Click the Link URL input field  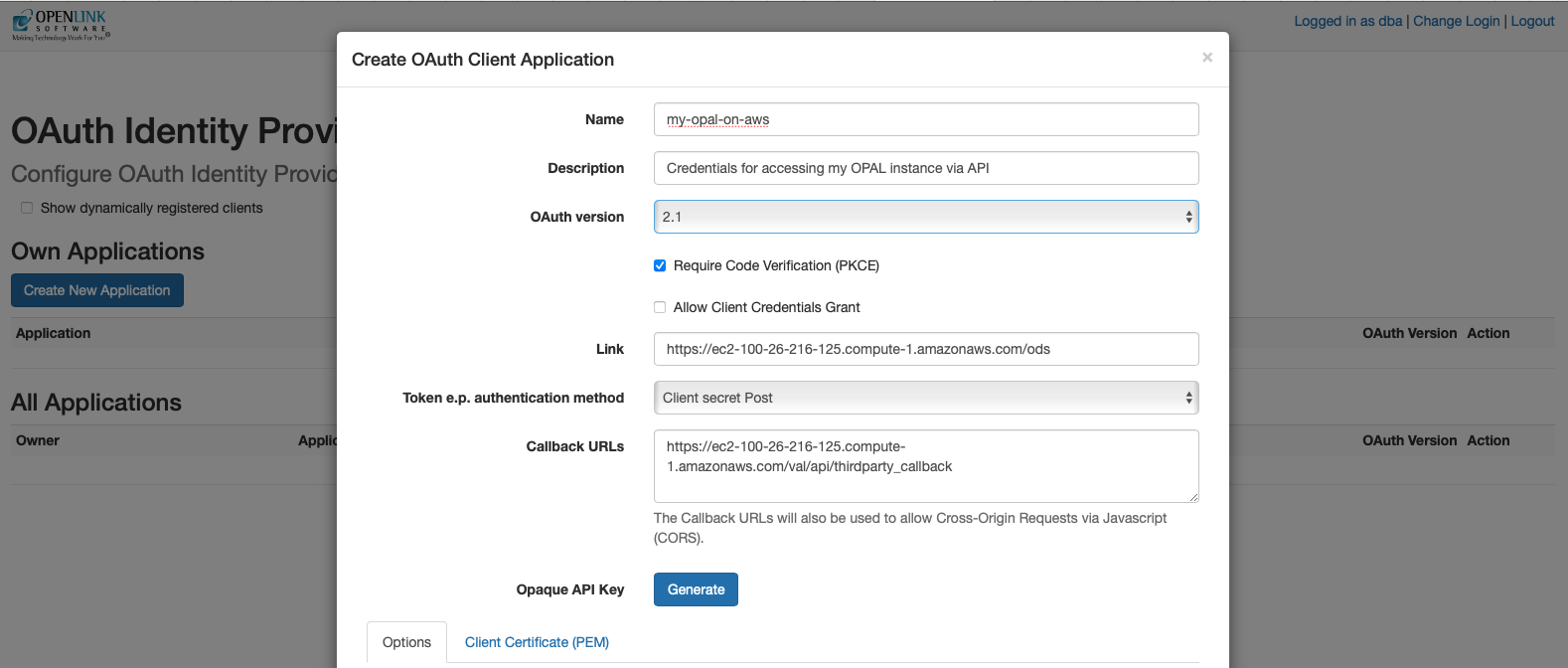[926, 349]
